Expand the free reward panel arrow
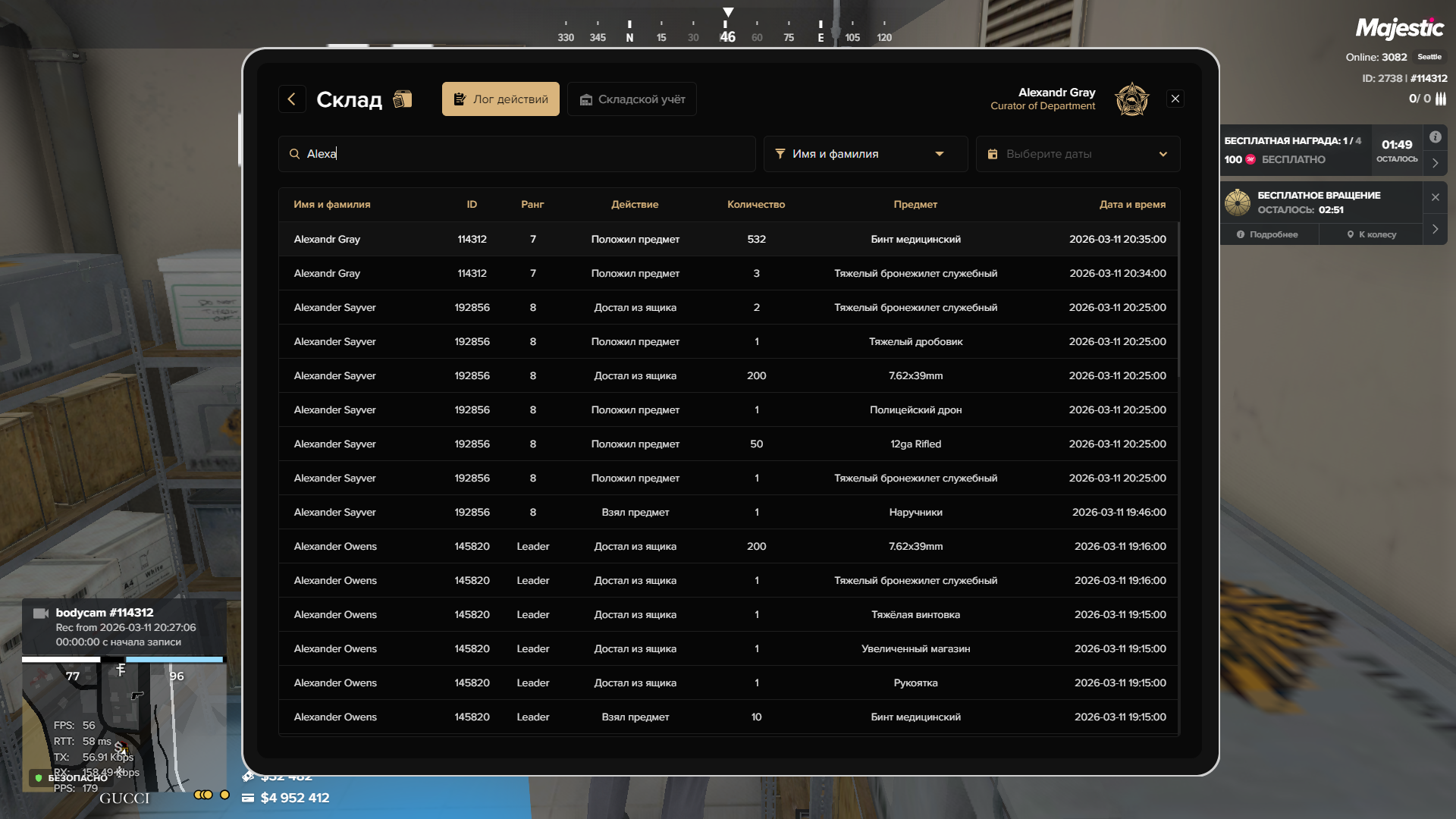The height and width of the screenshot is (819, 1456). (1435, 163)
